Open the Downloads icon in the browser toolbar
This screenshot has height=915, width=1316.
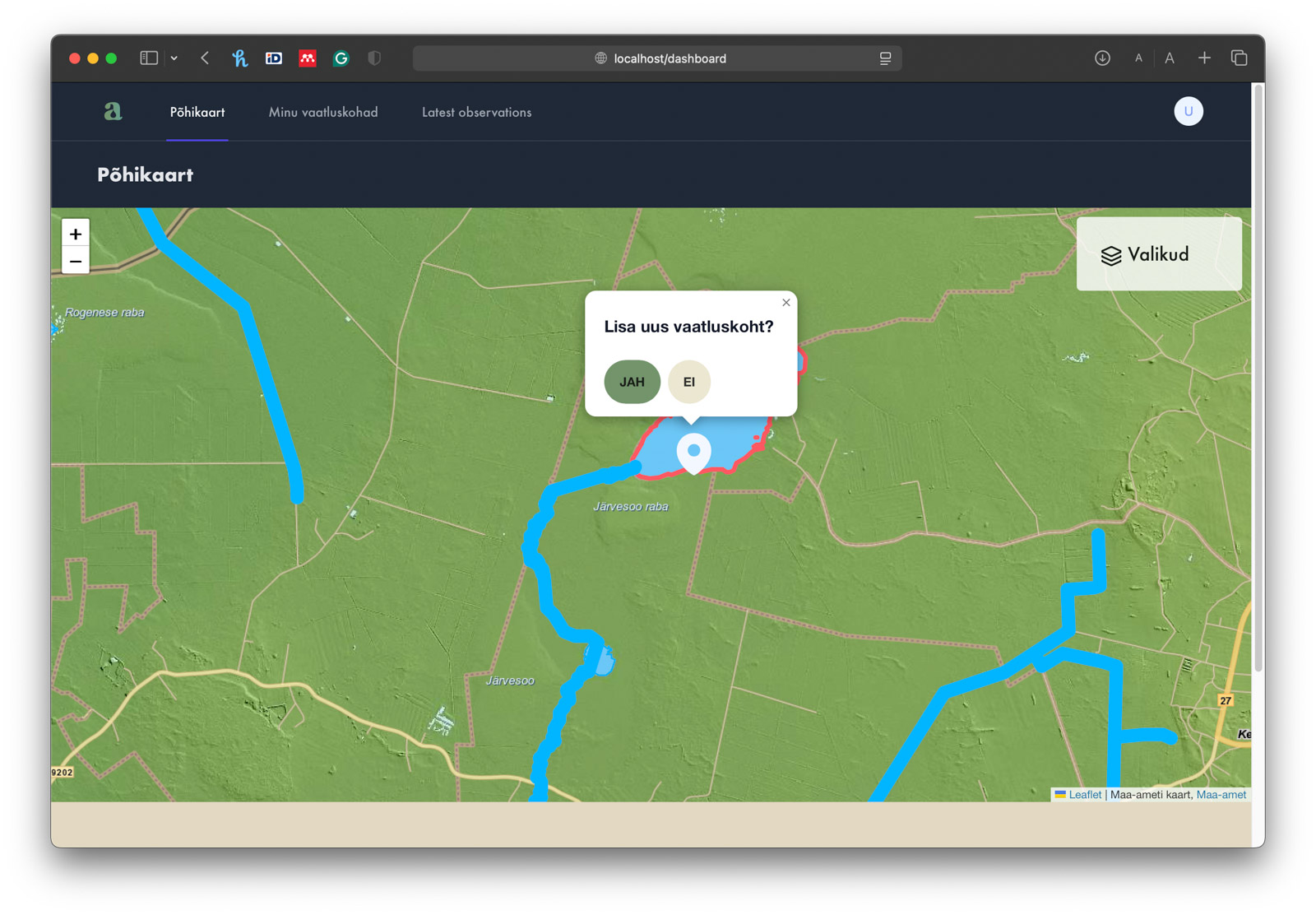click(x=1101, y=58)
